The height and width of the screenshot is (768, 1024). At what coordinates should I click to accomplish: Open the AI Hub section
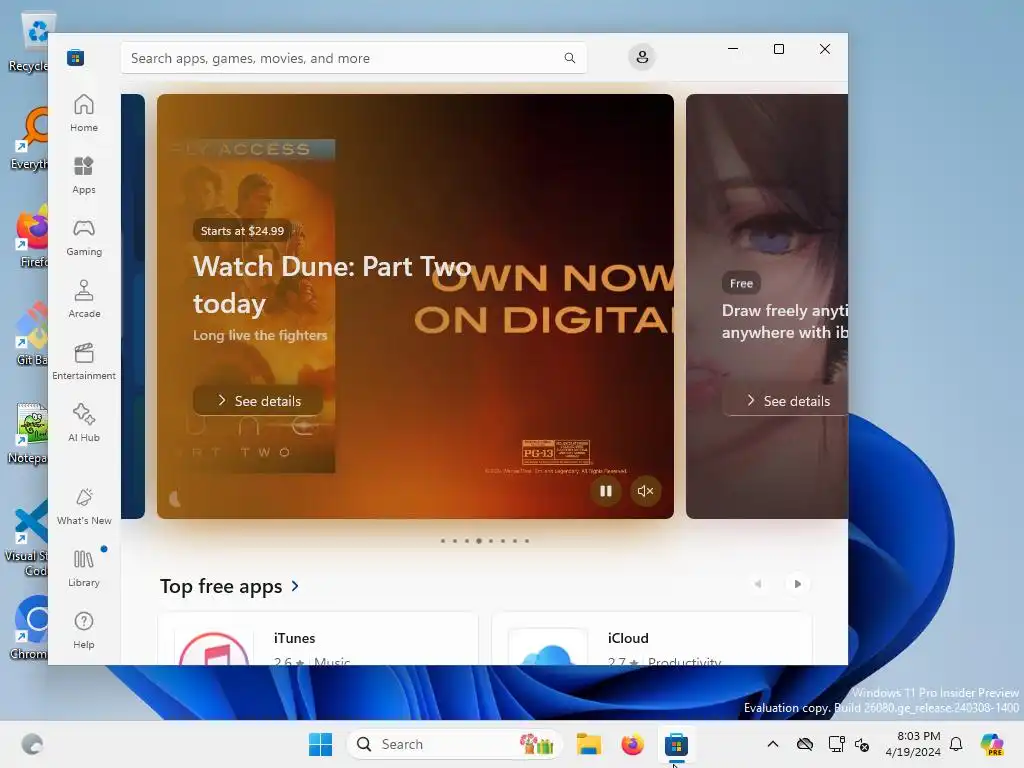[84, 424]
